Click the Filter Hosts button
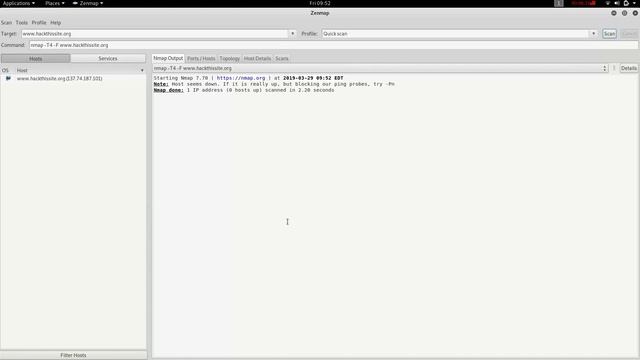Screen dimensions: 640x360 click(73, 356)
